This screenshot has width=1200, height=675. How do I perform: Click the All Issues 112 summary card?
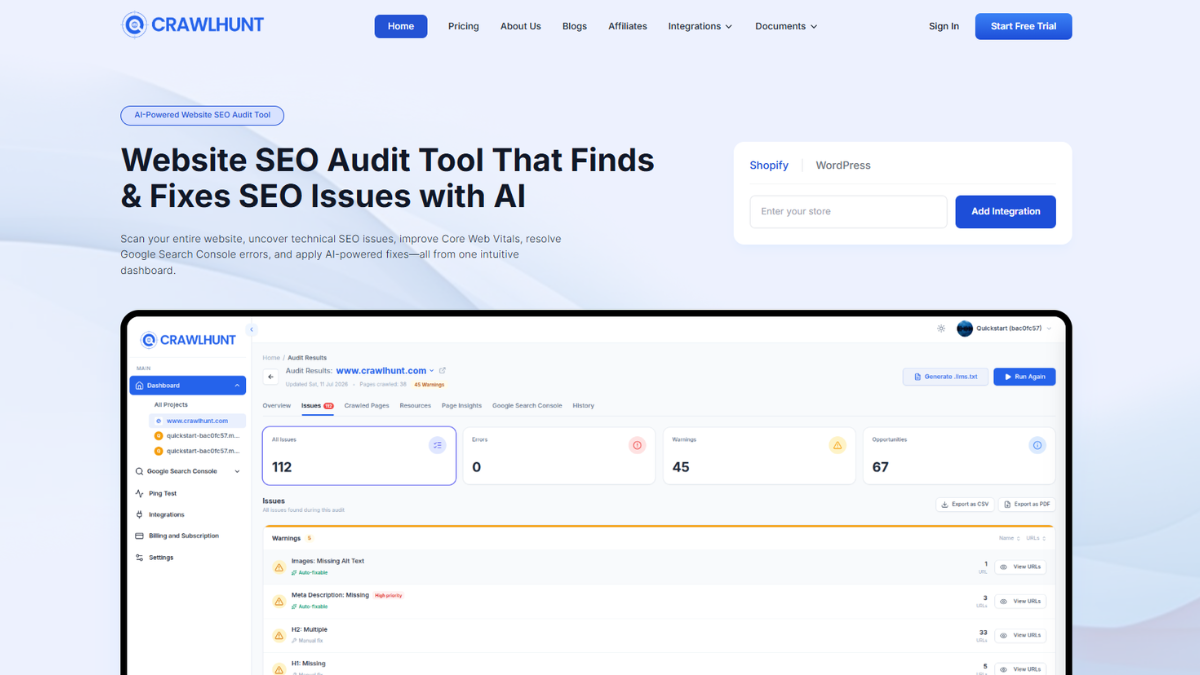pyautogui.click(x=360, y=456)
